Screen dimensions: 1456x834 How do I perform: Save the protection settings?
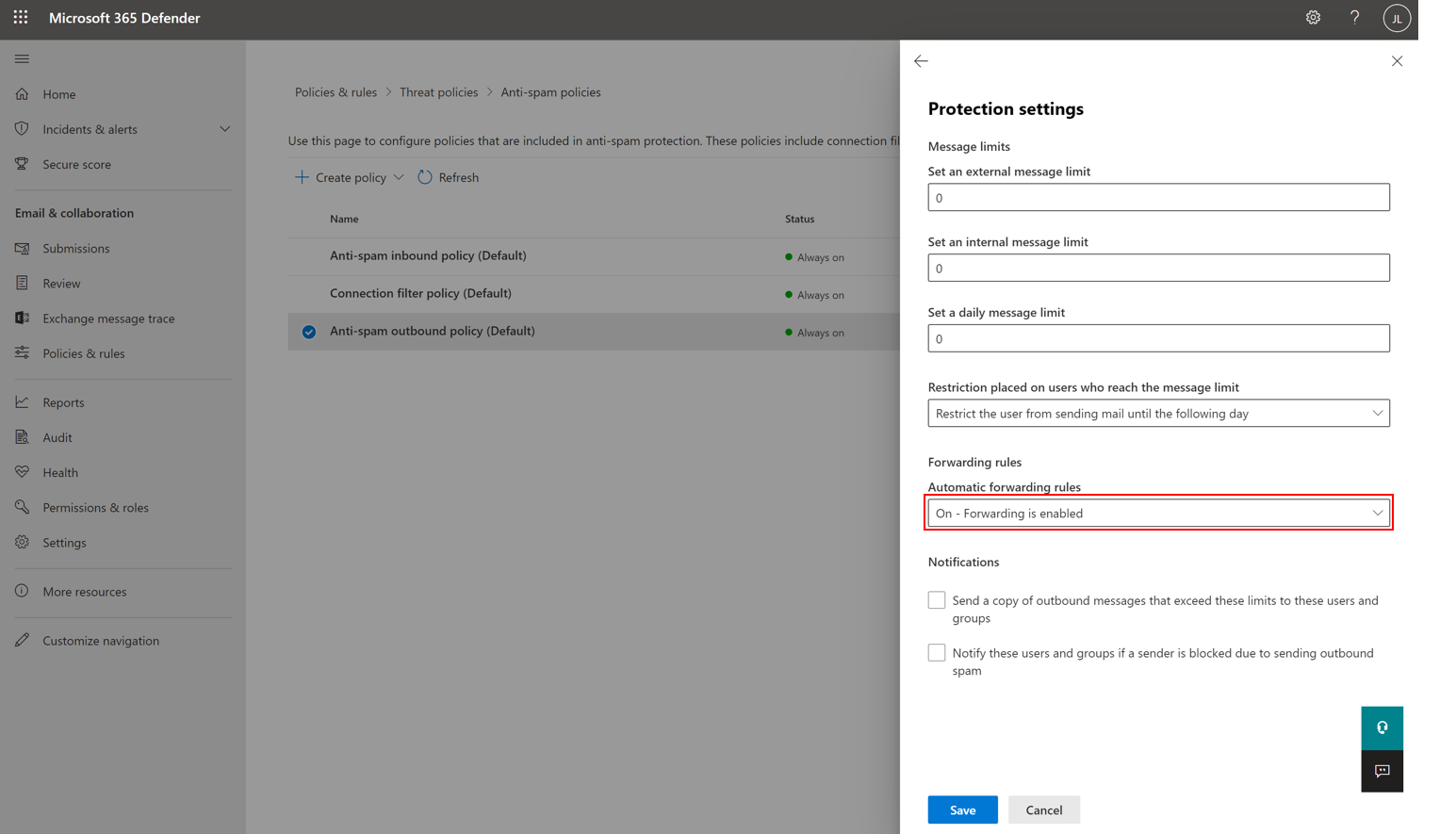pos(962,809)
